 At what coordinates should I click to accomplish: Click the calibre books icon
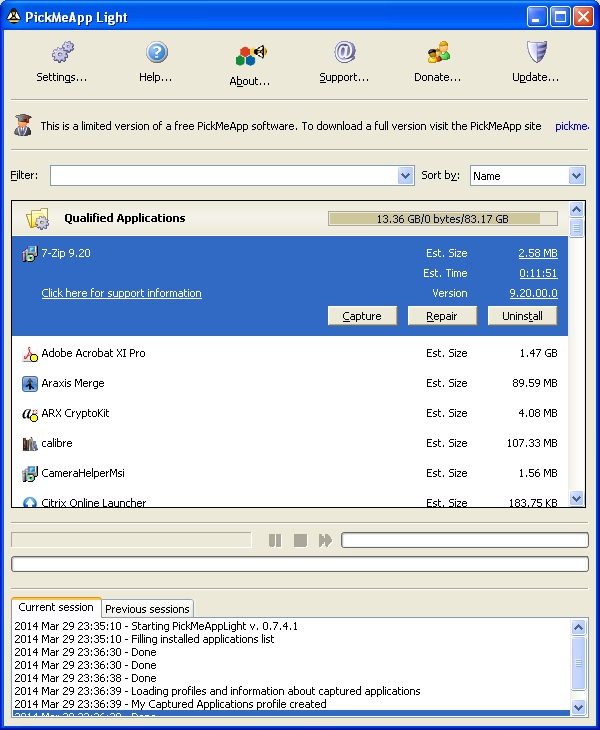click(30, 444)
